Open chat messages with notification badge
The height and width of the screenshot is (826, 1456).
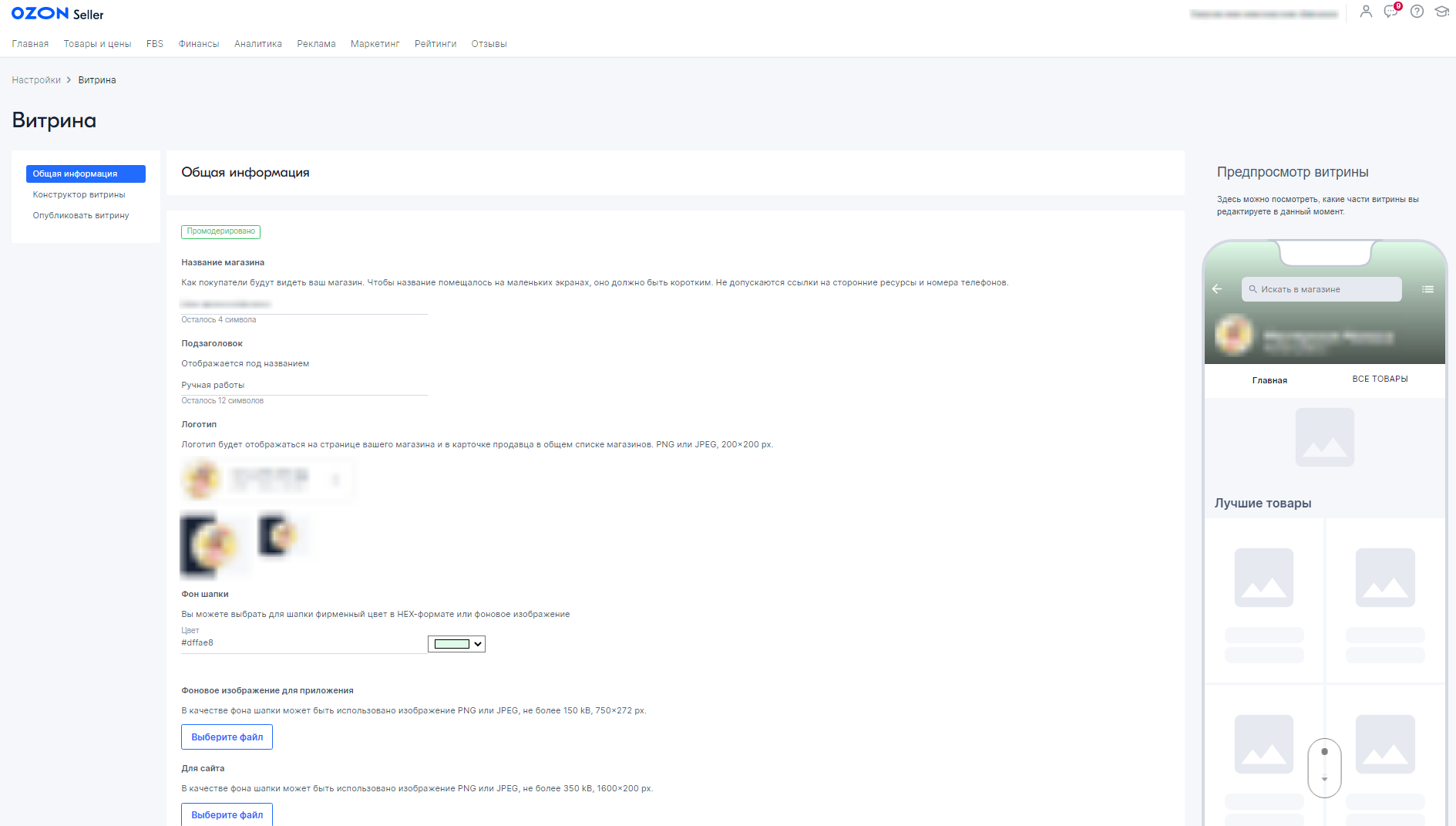click(1391, 11)
